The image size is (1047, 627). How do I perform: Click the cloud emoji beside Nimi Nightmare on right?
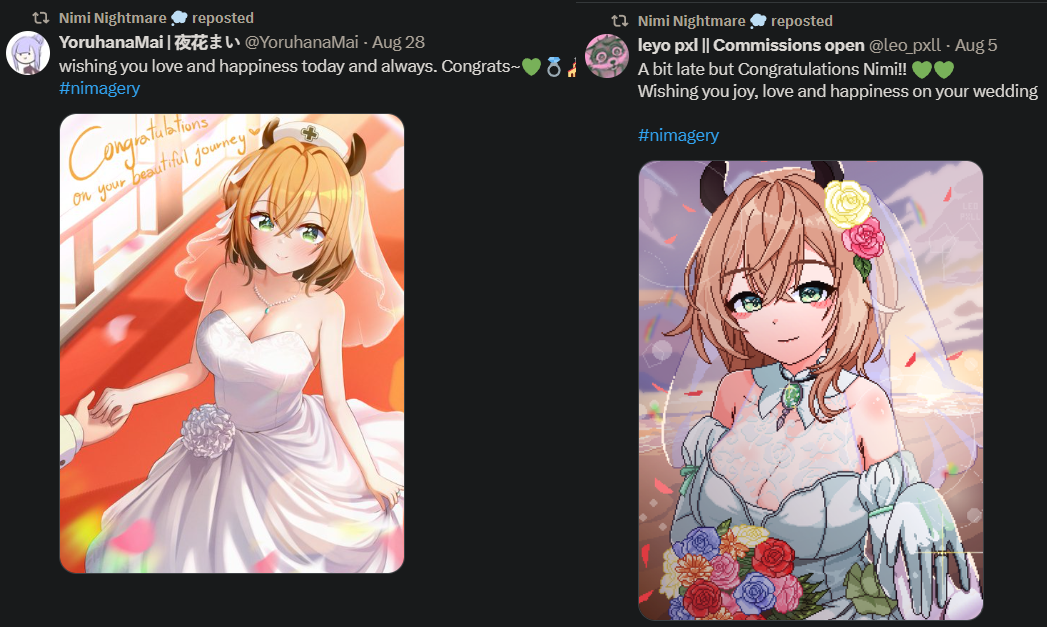(x=758, y=21)
